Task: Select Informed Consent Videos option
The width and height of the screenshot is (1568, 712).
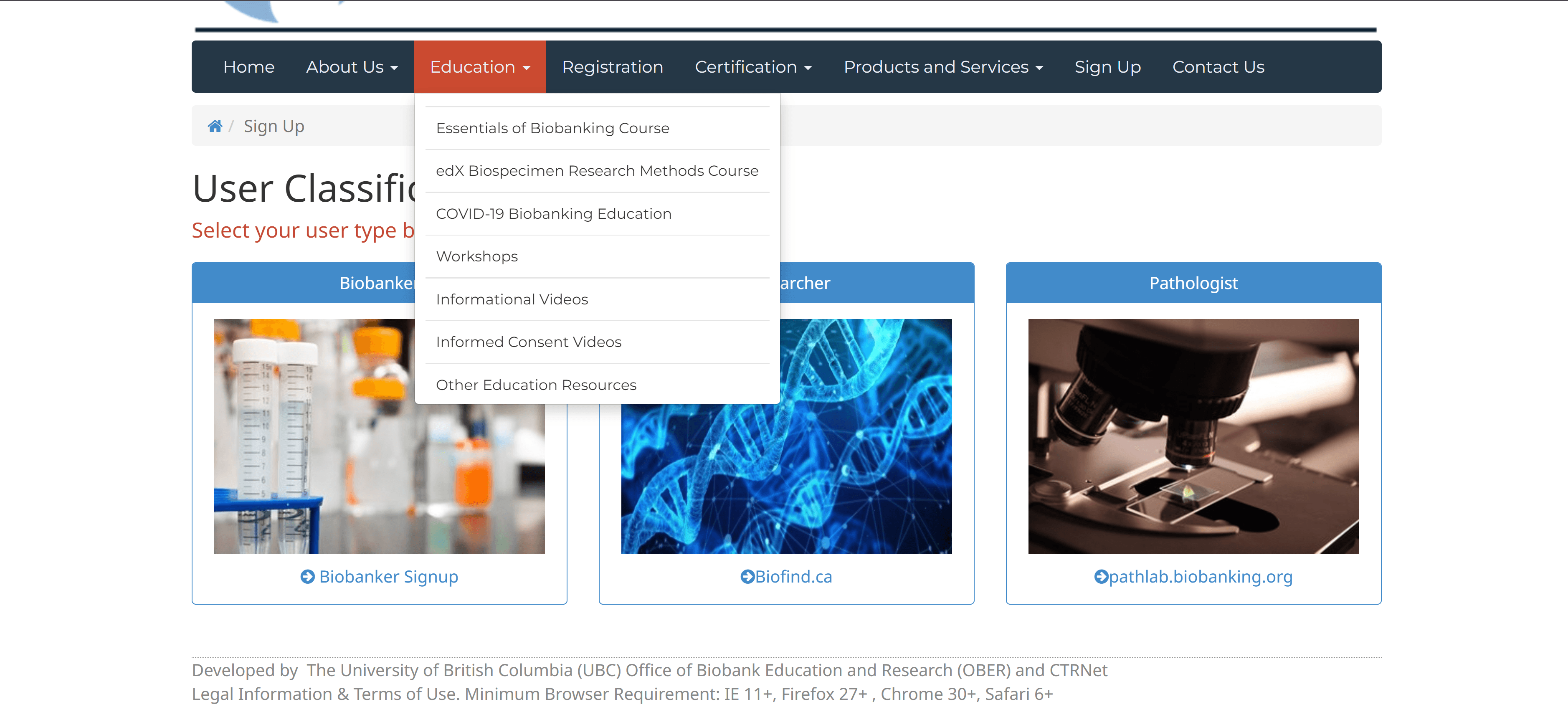Action: click(529, 342)
